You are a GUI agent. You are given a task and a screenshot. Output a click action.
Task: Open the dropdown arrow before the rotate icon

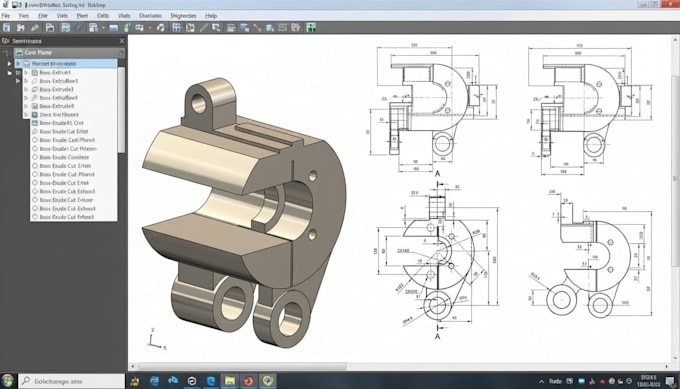150,28
